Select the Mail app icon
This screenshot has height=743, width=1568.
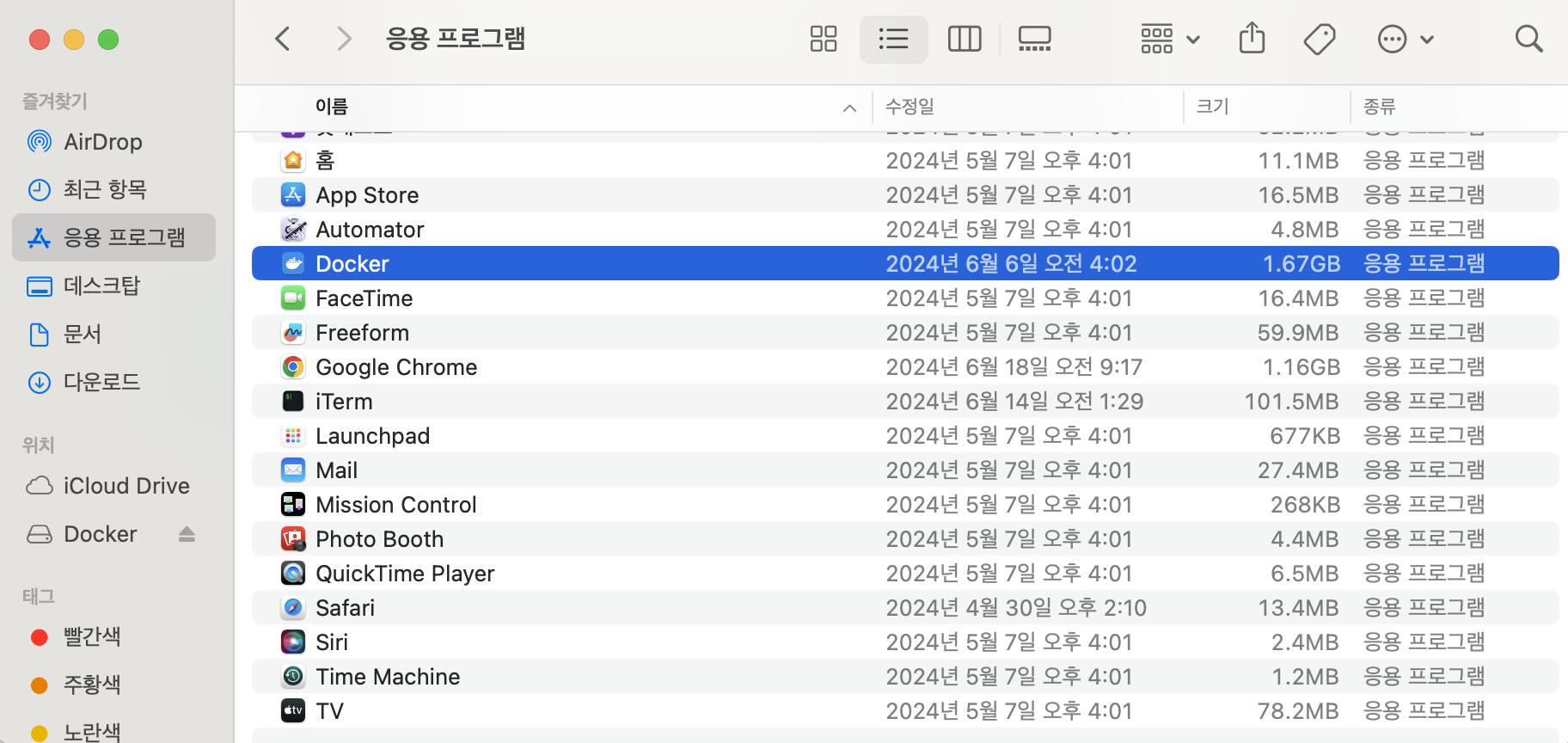click(x=293, y=470)
